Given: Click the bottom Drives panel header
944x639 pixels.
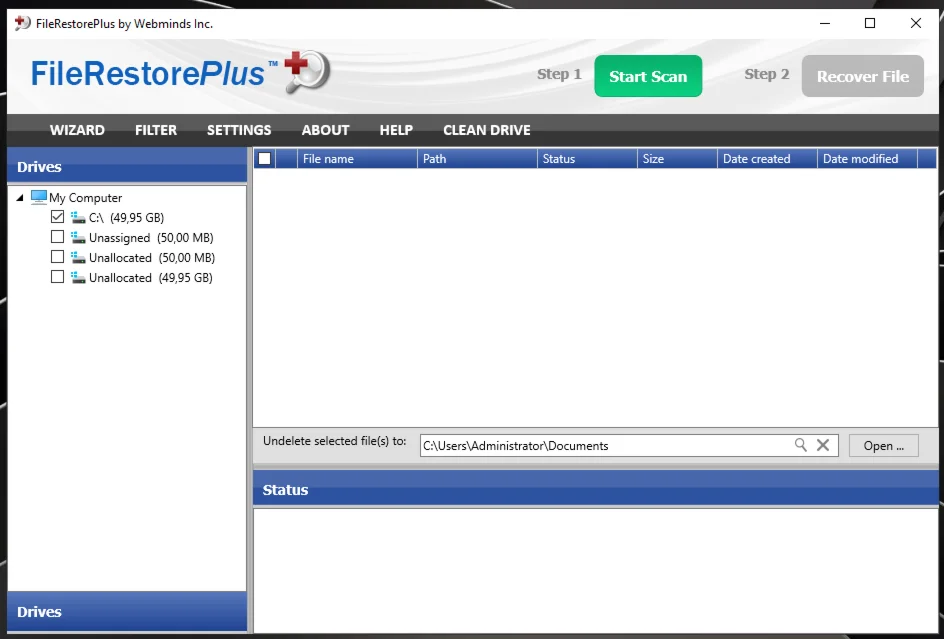Looking at the screenshot, I should click(127, 611).
